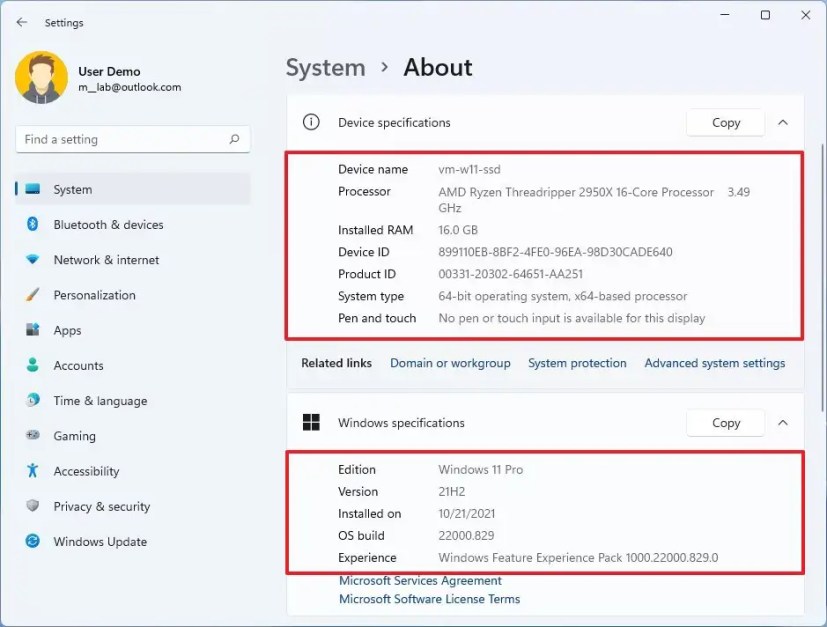
Task: Minimize the Settings window
Action: tap(725, 15)
